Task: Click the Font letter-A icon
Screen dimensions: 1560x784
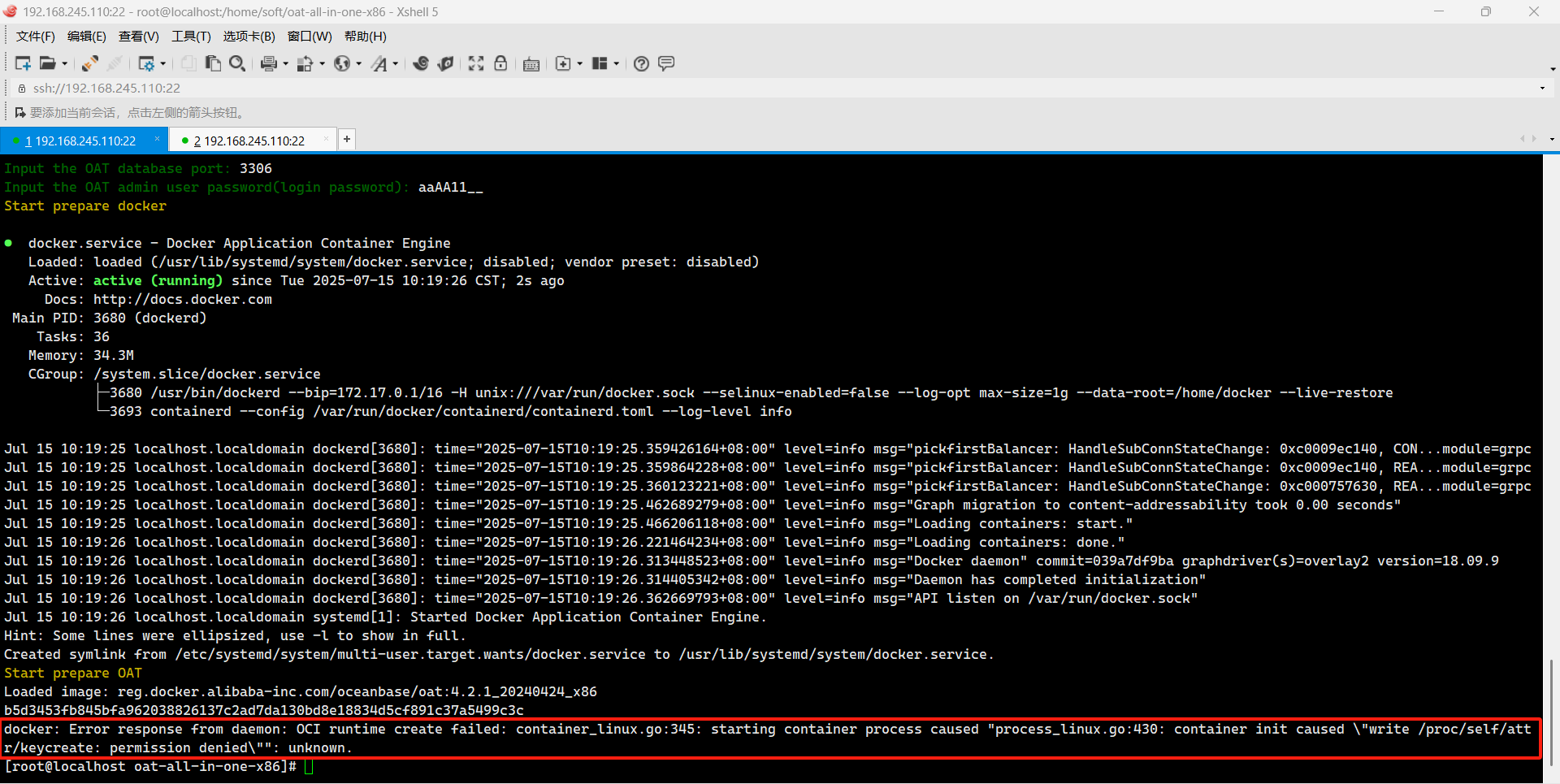Action: coord(379,63)
